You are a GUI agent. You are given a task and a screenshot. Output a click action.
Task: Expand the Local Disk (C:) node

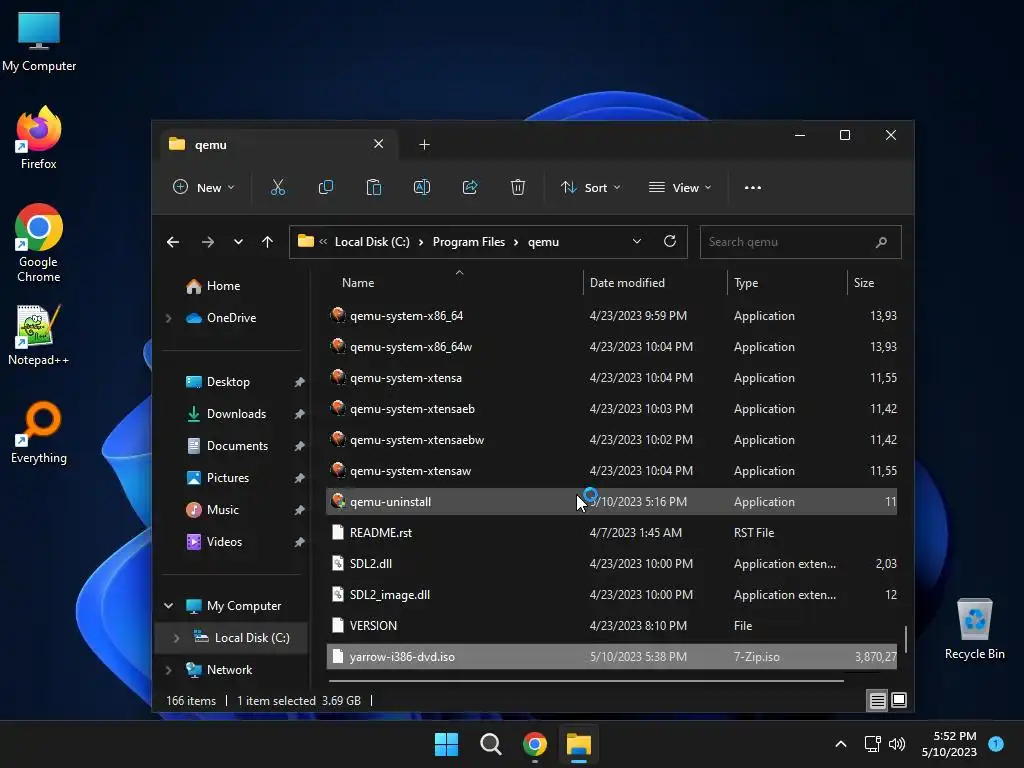[x=176, y=638]
